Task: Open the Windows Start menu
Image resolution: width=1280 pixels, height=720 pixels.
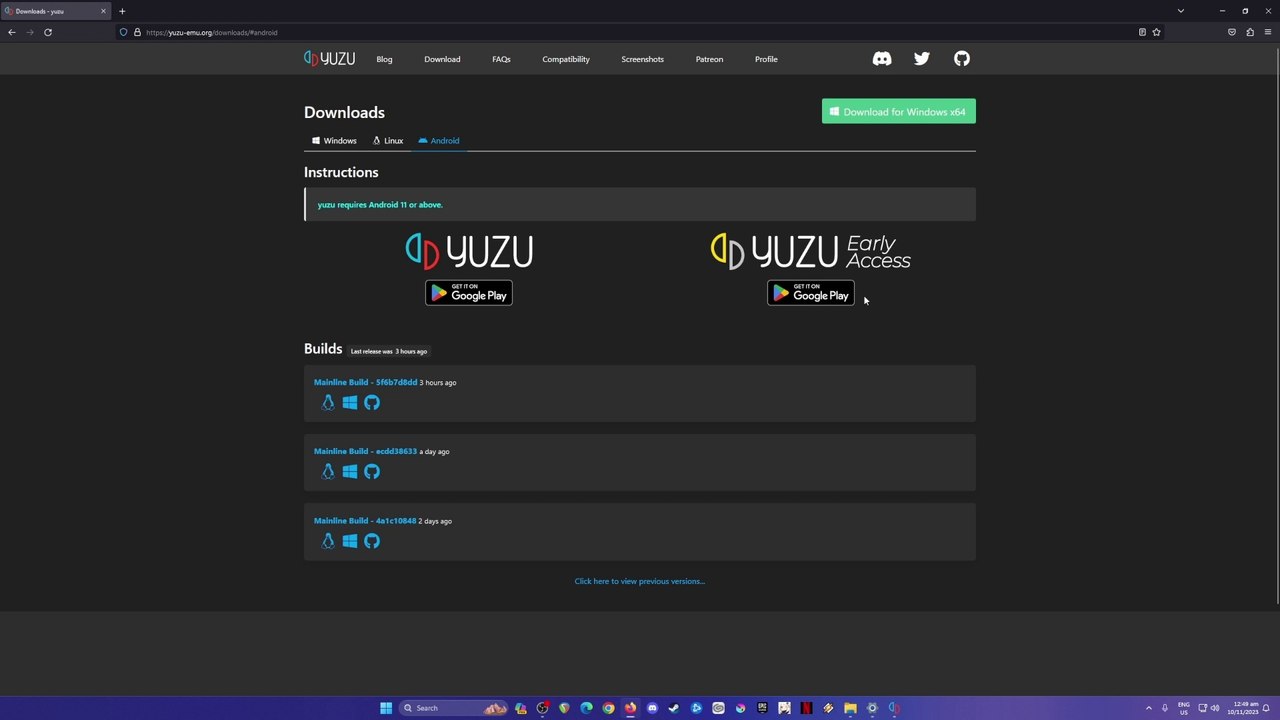Action: tap(386, 708)
